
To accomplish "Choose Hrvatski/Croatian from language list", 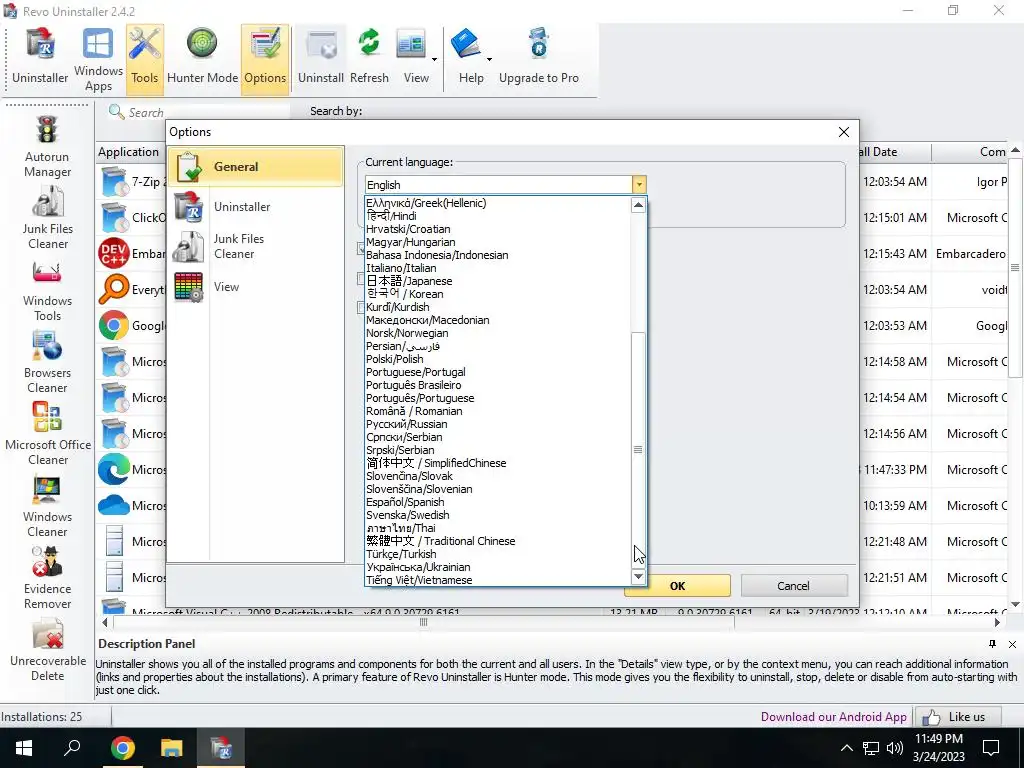I will pos(408,229).
